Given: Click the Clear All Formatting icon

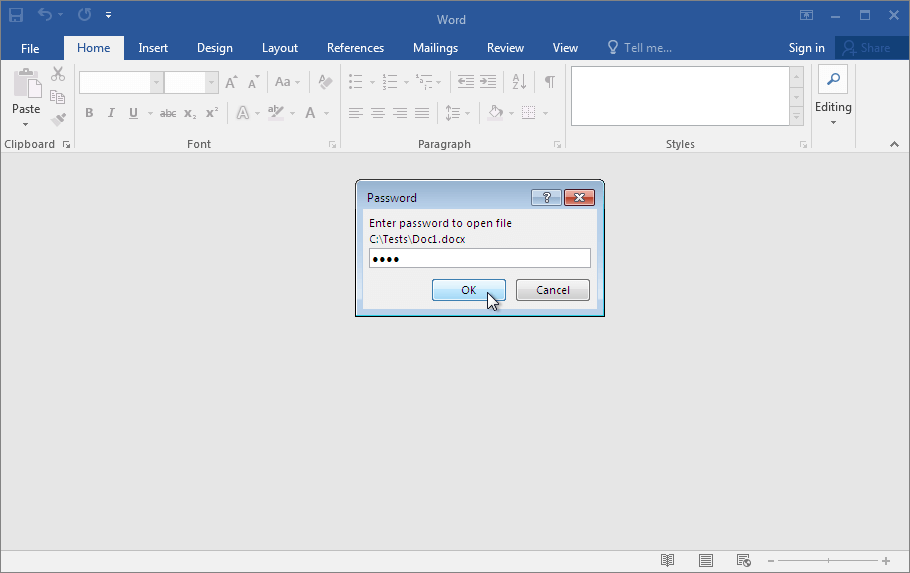Looking at the screenshot, I should (x=325, y=82).
